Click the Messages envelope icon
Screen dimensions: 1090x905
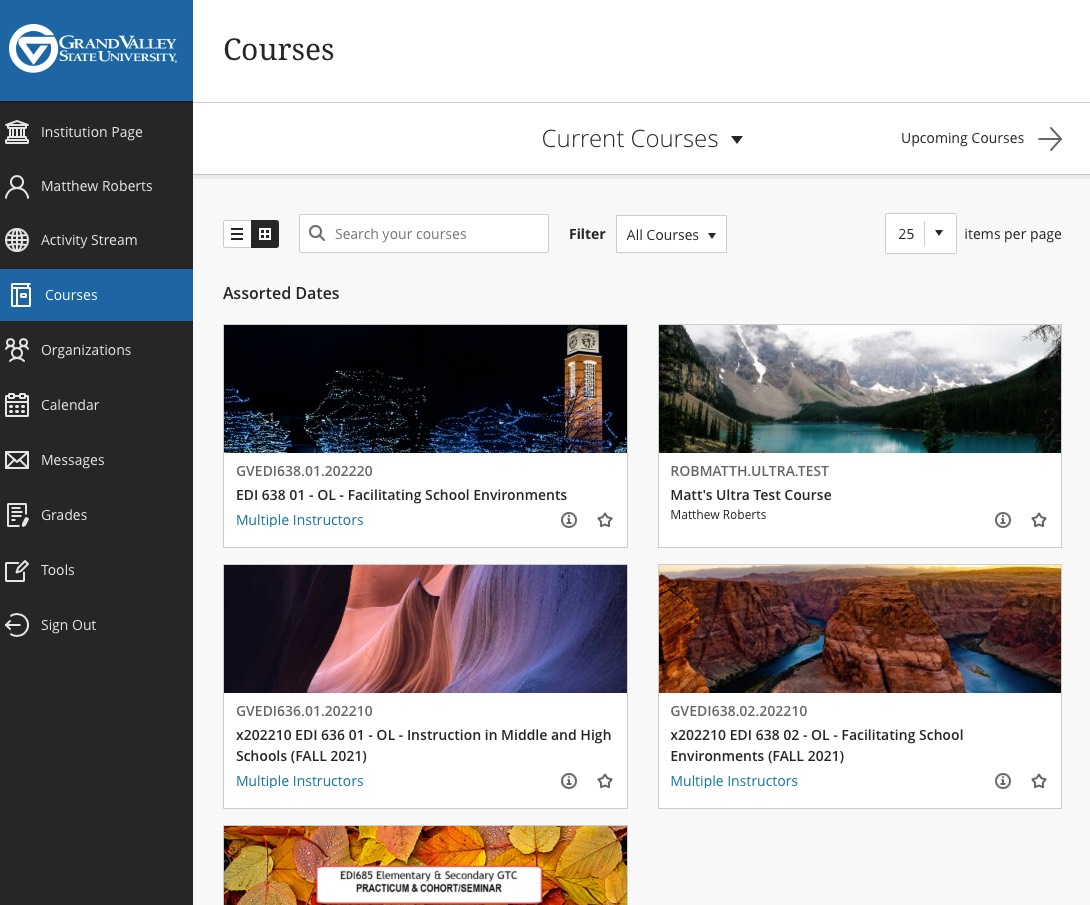point(17,460)
